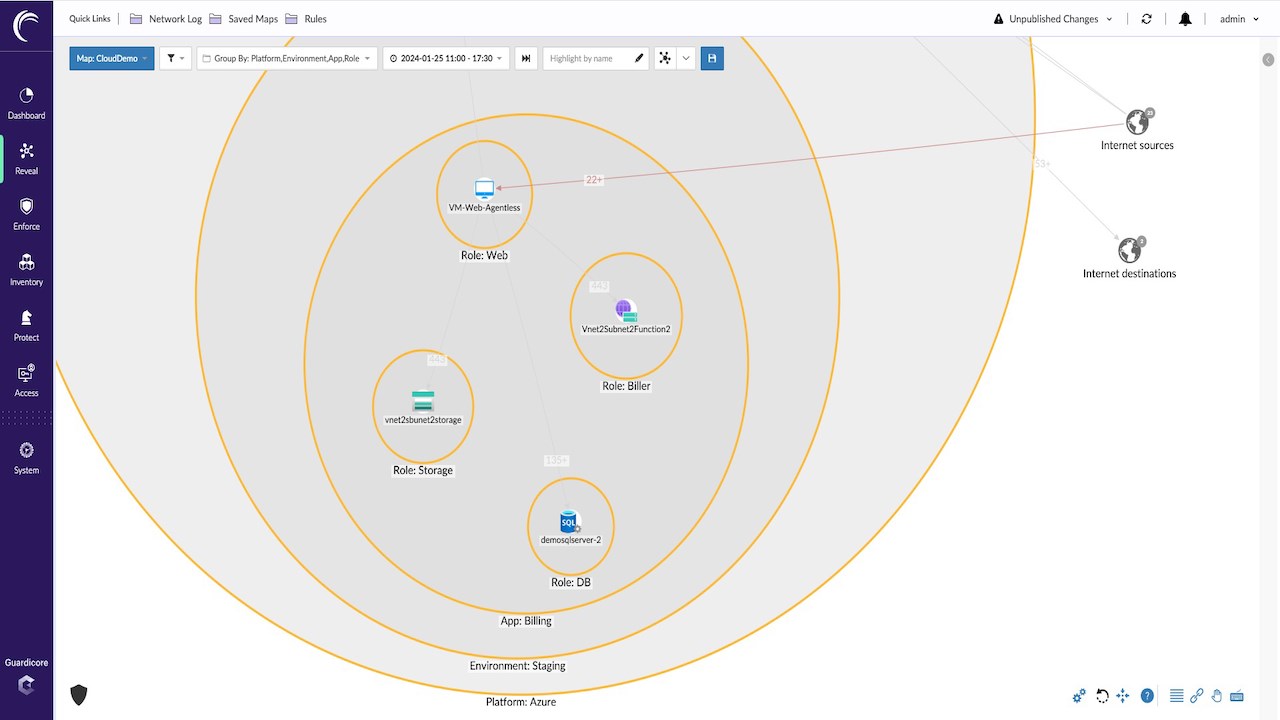Open the help question mark icon
The height and width of the screenshot is (720, 1280).
(1147, 696)
